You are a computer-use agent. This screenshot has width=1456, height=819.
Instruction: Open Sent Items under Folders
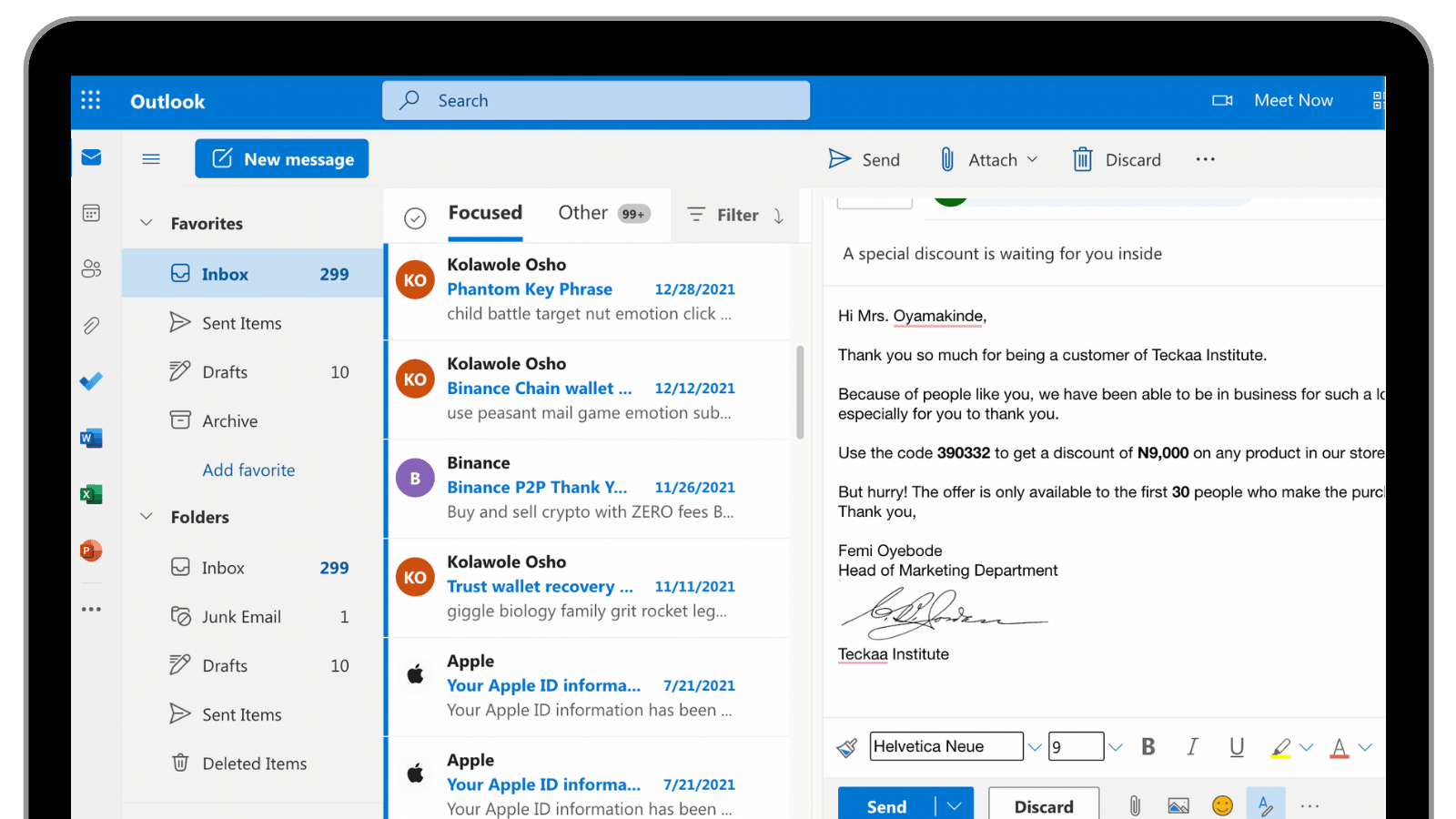[x=253, y=714]
